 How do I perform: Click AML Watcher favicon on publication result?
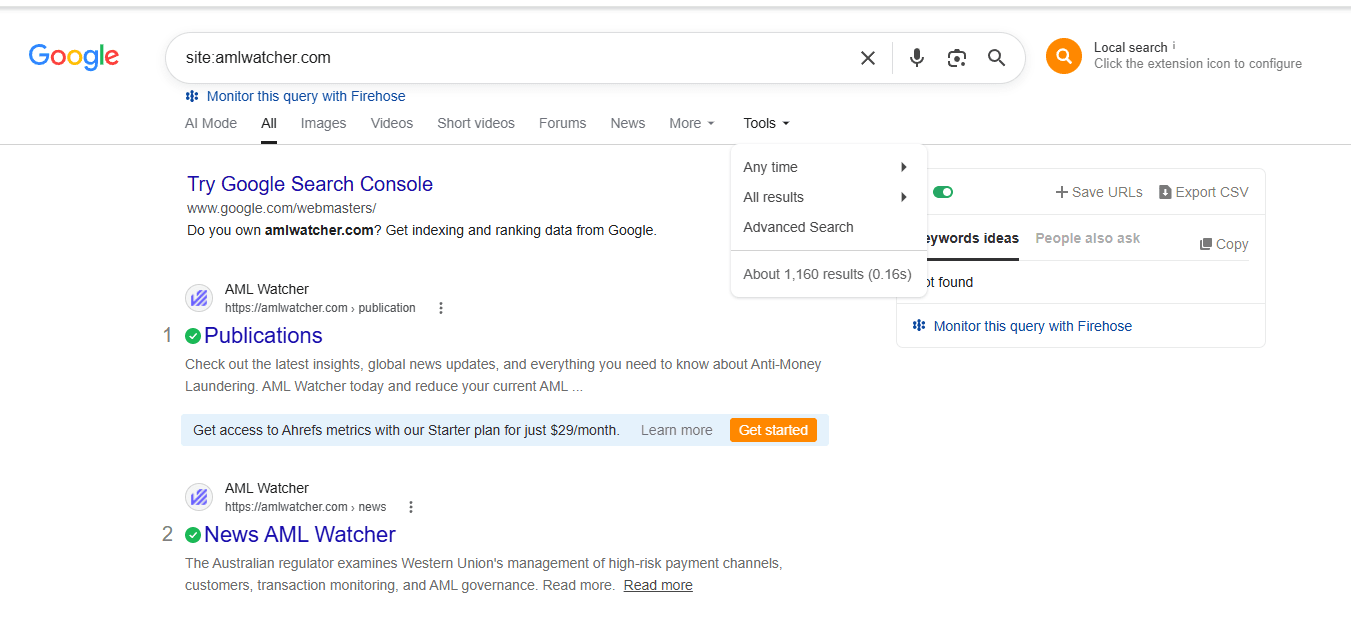[x=199, y=298]
